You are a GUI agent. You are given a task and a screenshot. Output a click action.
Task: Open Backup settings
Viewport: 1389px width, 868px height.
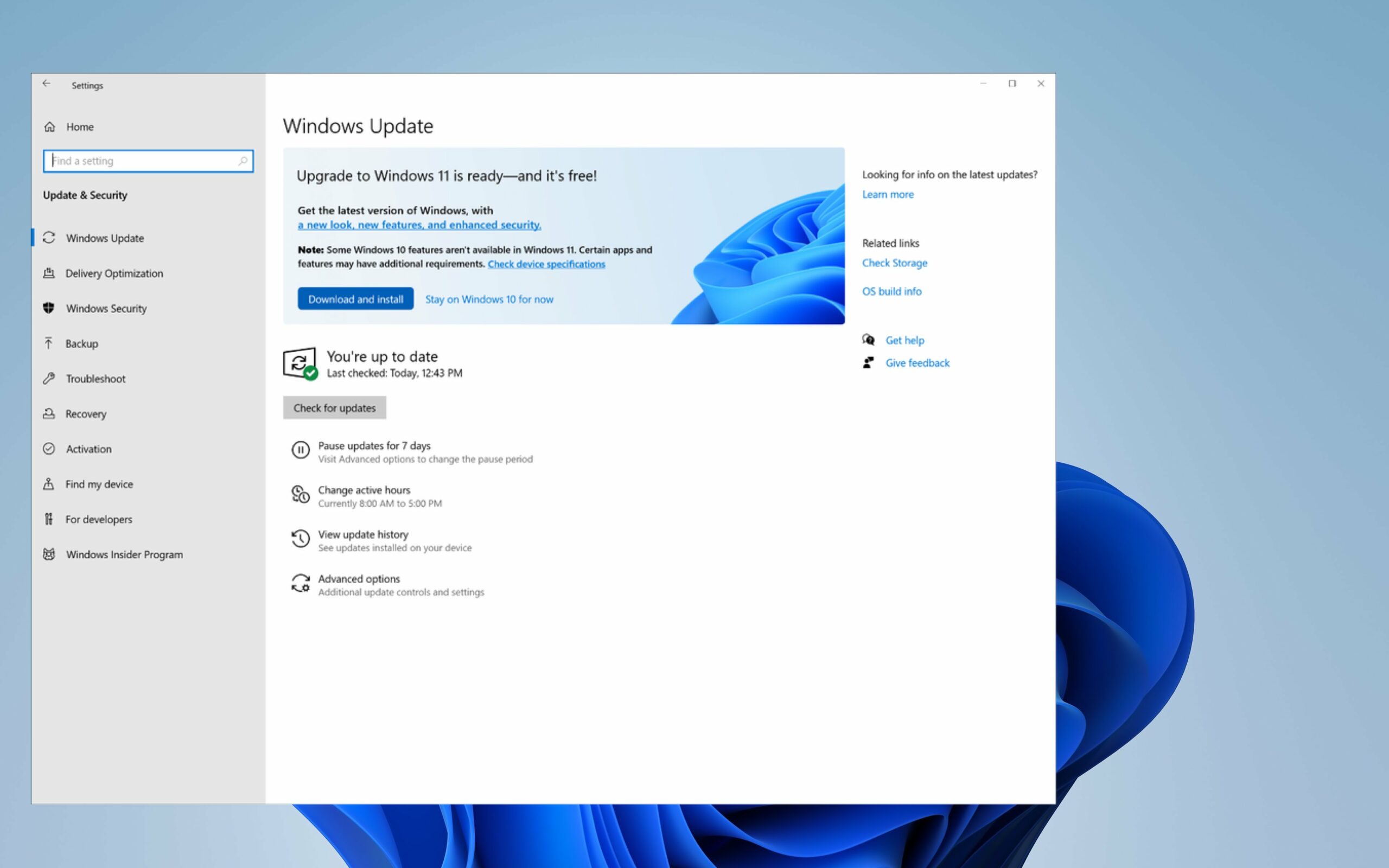coord(81,343)
